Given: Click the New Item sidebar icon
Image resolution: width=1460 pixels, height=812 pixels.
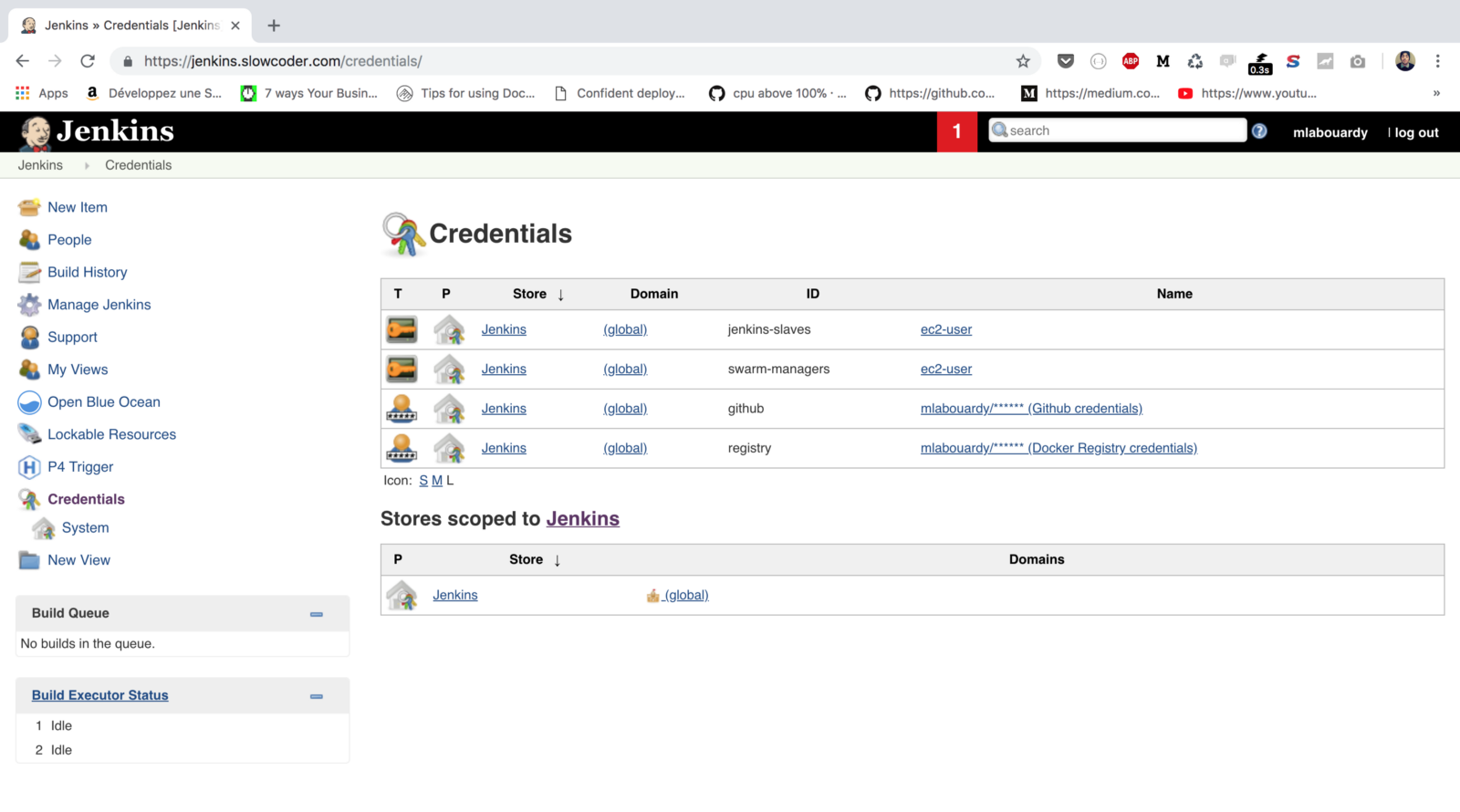Looking at the screenshot, I should tap(29, 207).
